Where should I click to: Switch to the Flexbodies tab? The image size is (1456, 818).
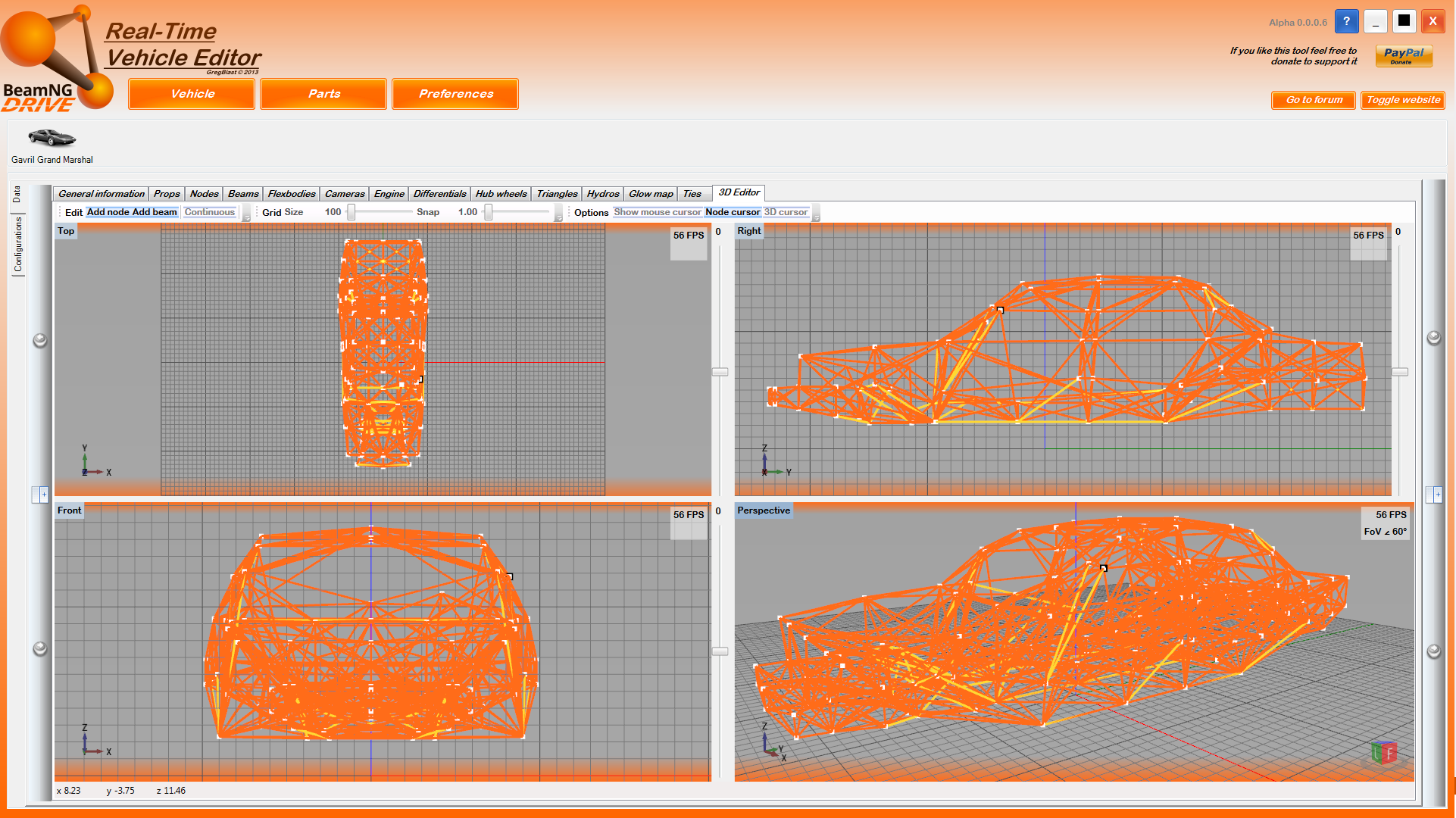coord(291,194)
